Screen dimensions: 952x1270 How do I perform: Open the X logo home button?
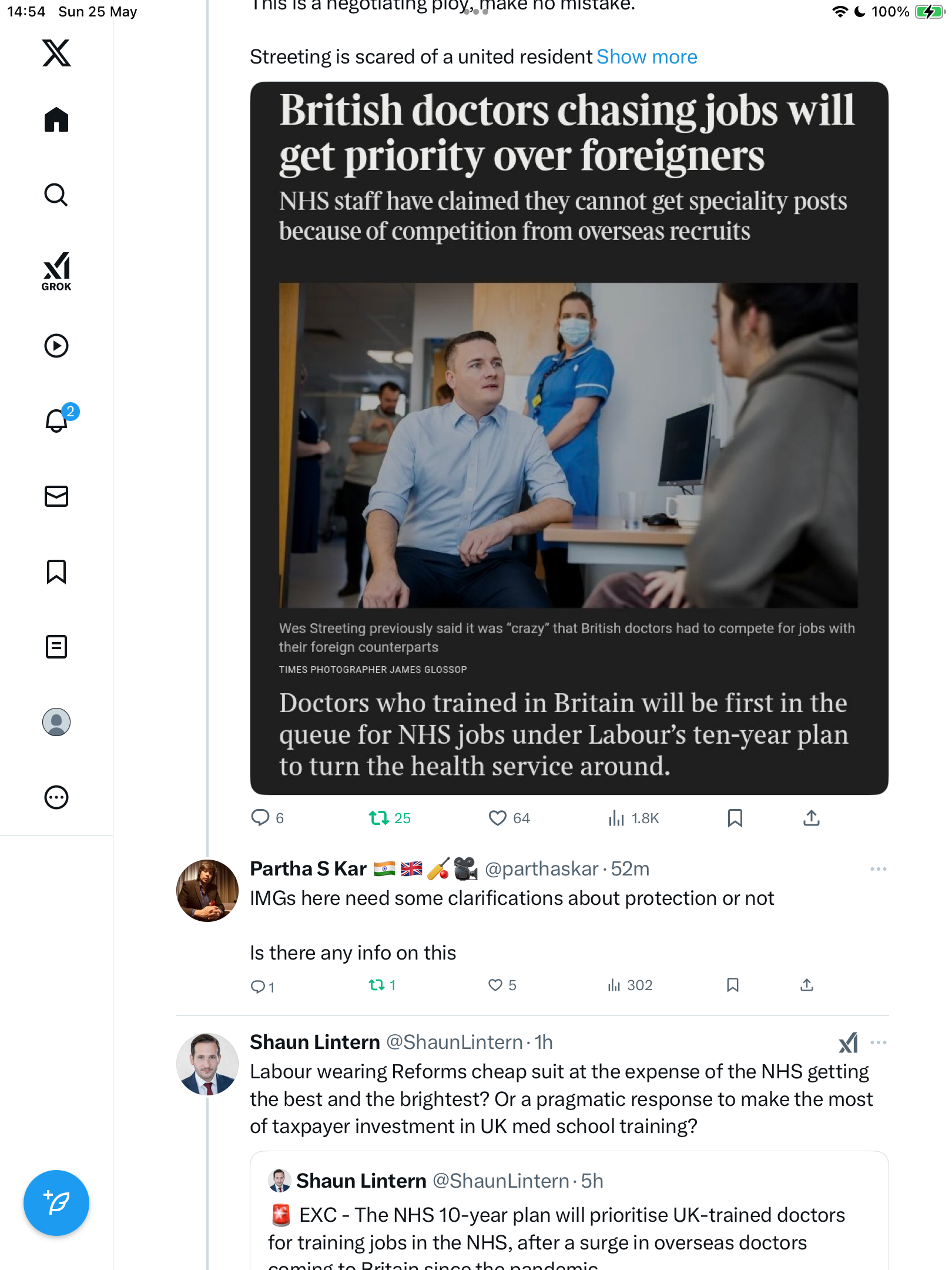tap(56, 53)
